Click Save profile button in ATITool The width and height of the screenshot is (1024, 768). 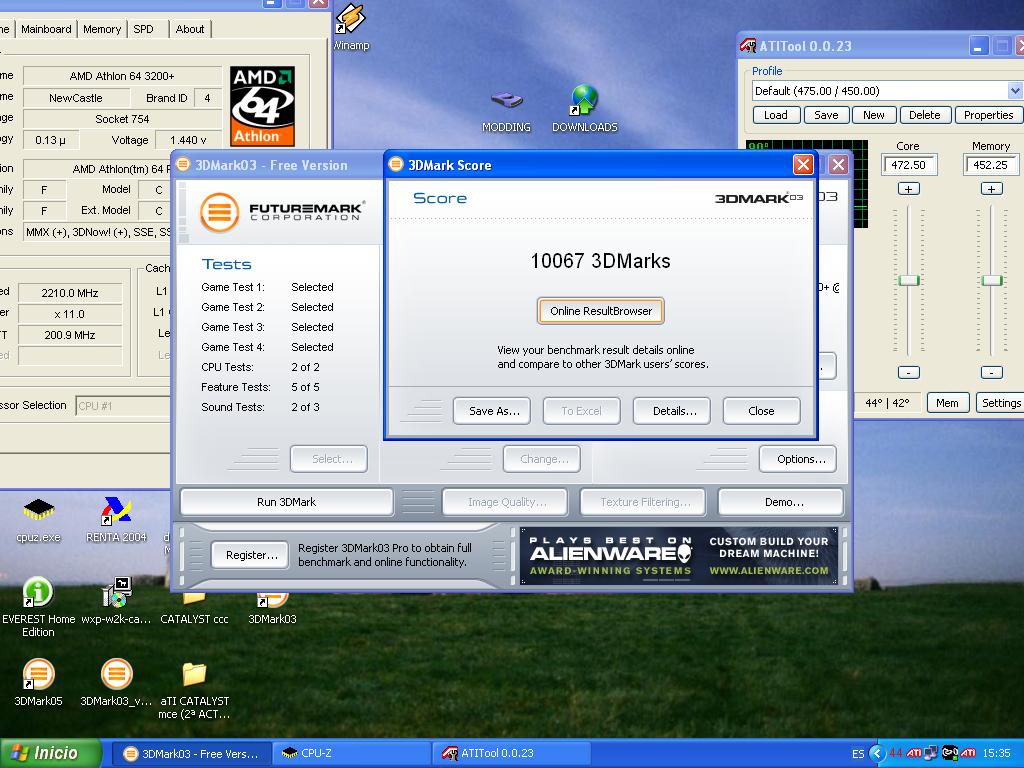(x=826, y=115)
